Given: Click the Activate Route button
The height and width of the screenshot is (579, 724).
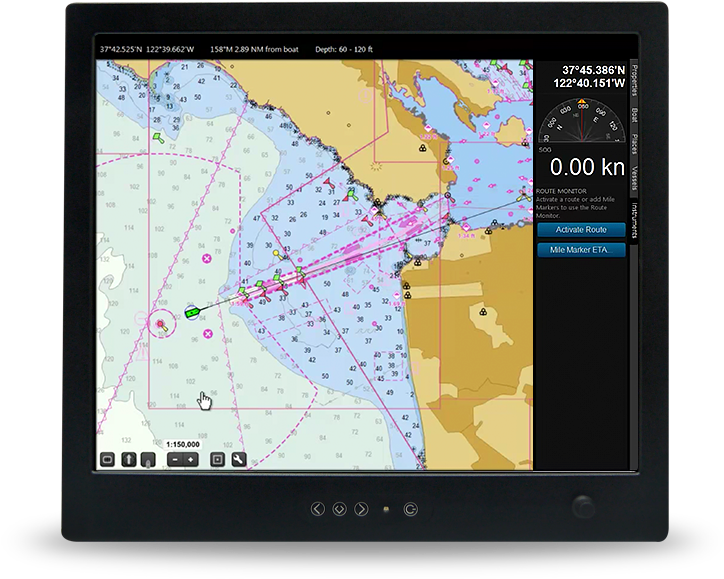Looking at the screenshot, I should click(581, 230).
